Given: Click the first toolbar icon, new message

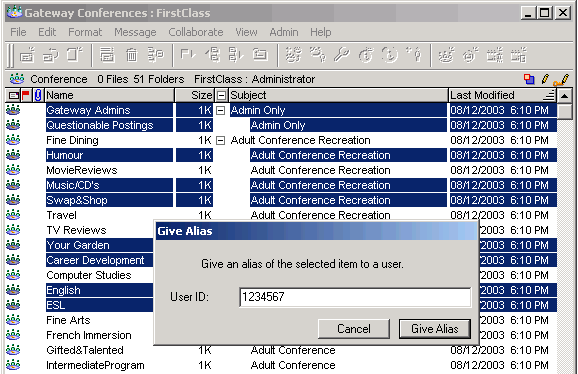Looking at the screenshot, I should [x=27, y=55].
